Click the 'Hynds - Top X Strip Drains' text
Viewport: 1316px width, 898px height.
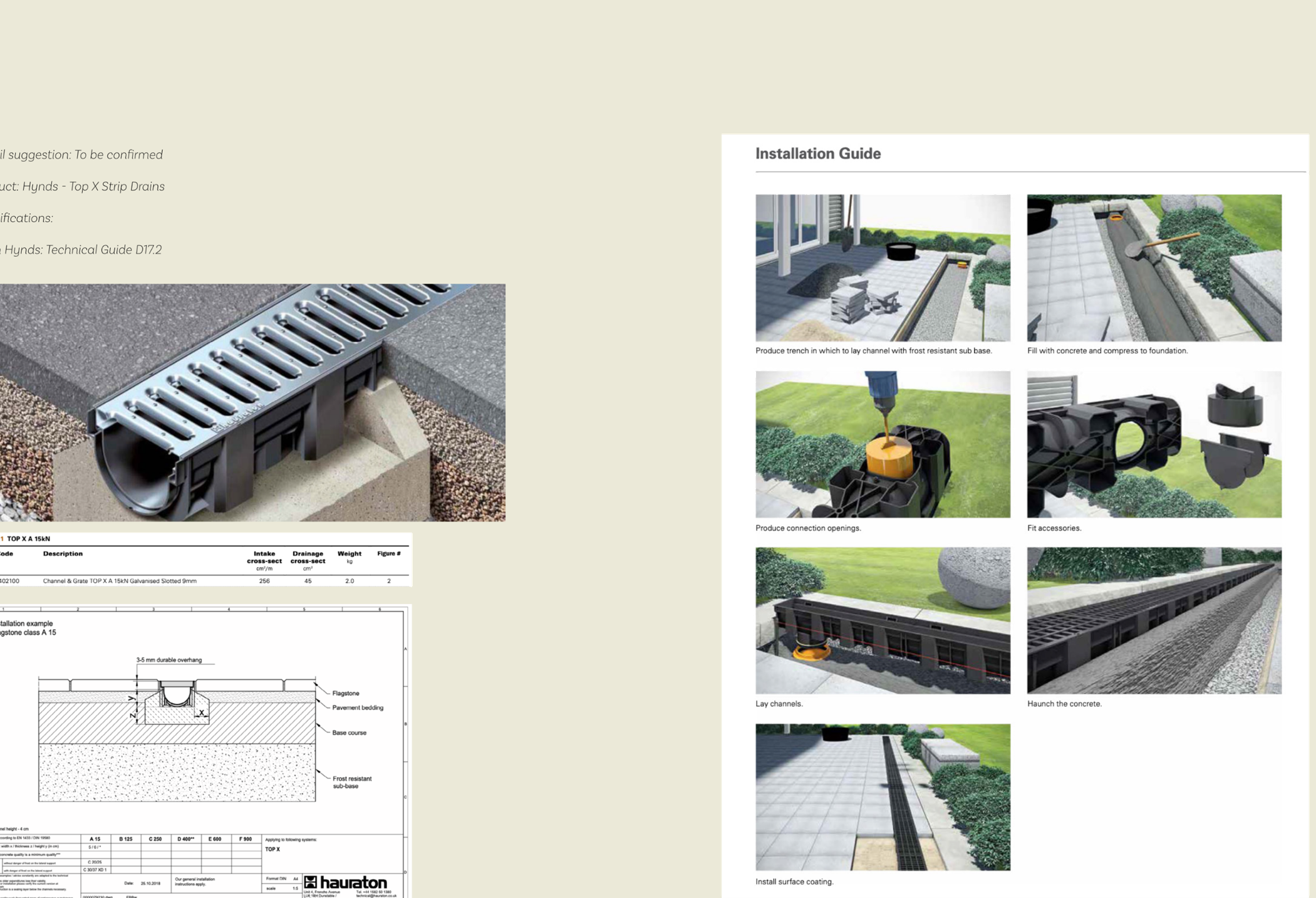pos(93,186)
